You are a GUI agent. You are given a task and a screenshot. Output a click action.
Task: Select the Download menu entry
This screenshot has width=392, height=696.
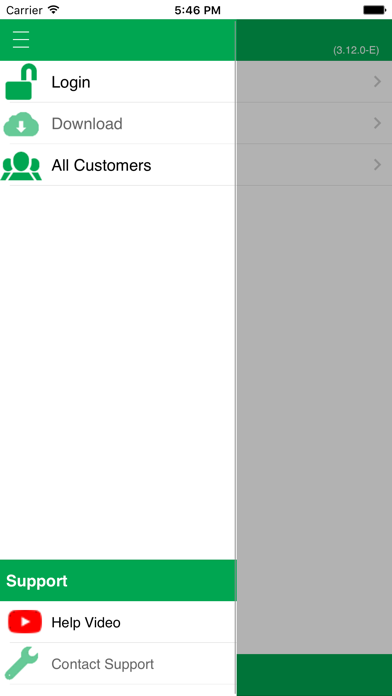[118, 123]
